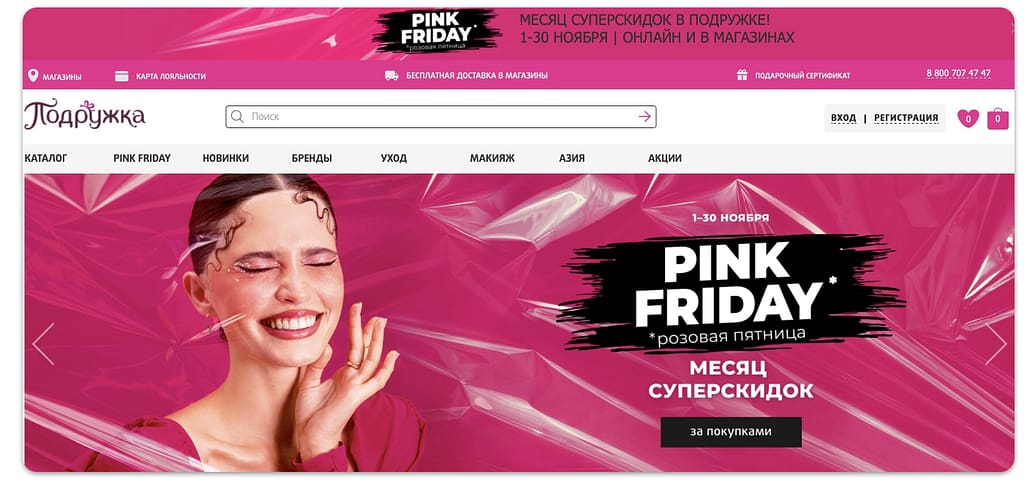The image size is (1024, 494).
Task: Click the loyalty card icon
Action: 121,76
